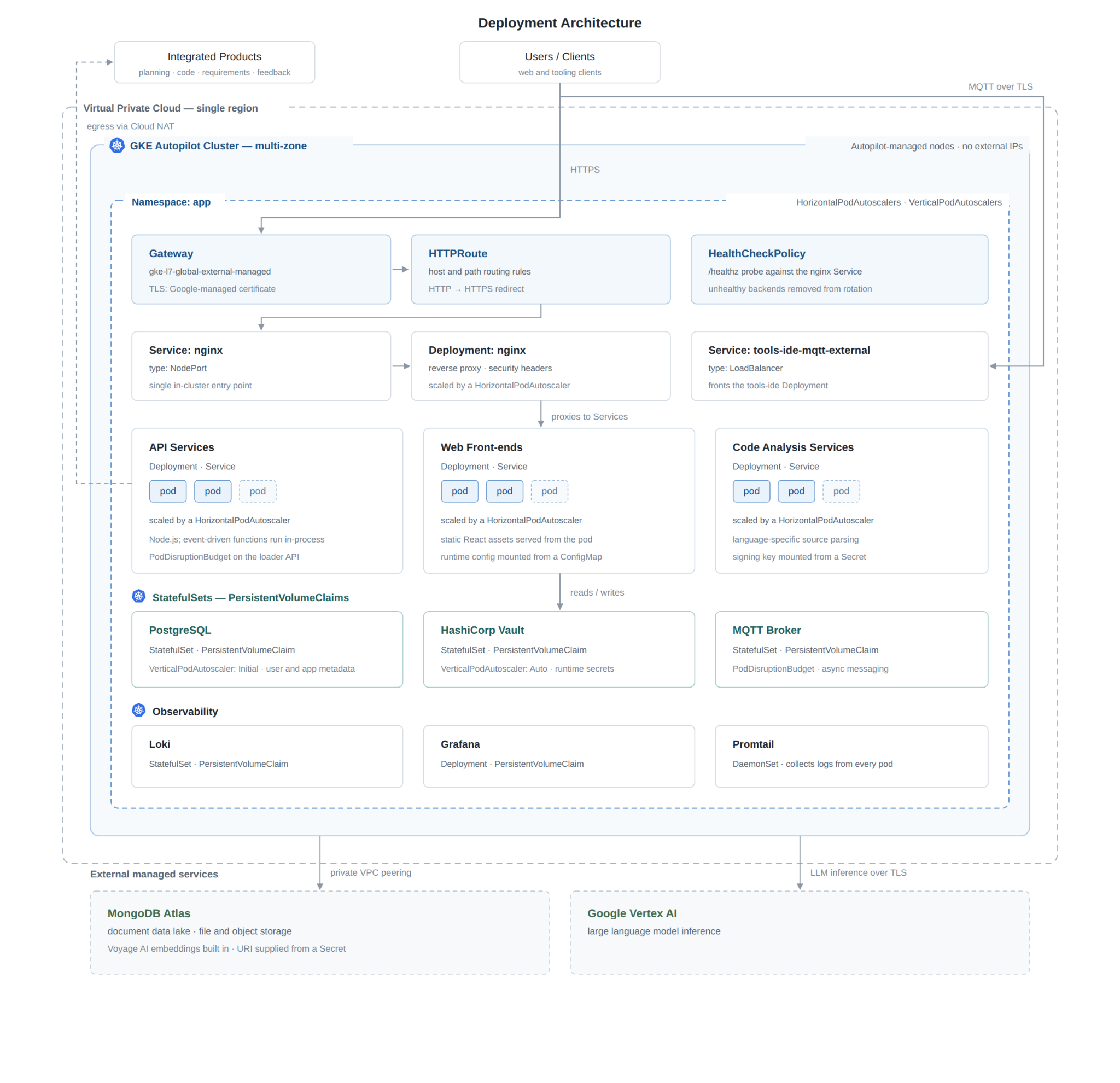Image resolution: width=1120 pixels, height=1083 pixels.
Task: Click 'Namespace: app' label
Action: pos(171,202)
